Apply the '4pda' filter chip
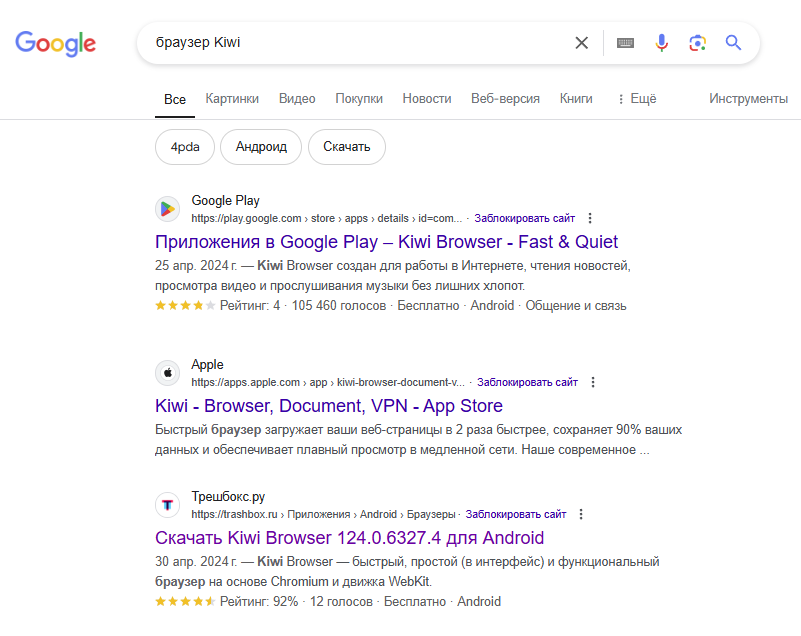Image resolution: width=801 pixels, height=636 pixels. 185,147
